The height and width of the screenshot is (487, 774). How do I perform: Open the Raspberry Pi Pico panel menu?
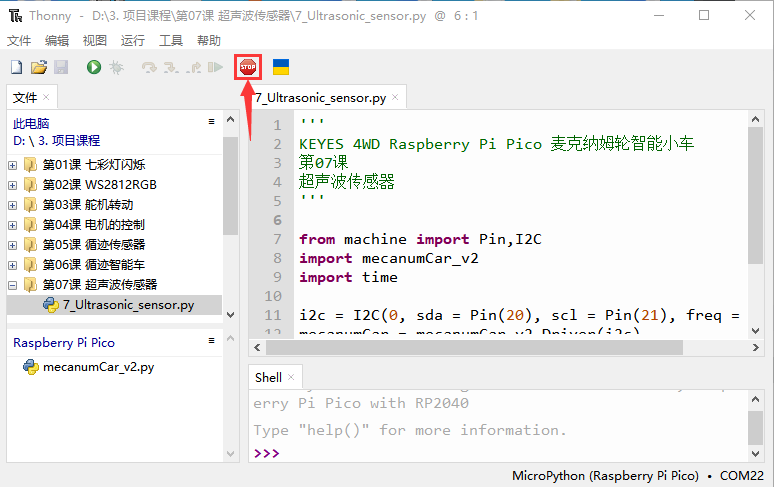pos(211,340)
